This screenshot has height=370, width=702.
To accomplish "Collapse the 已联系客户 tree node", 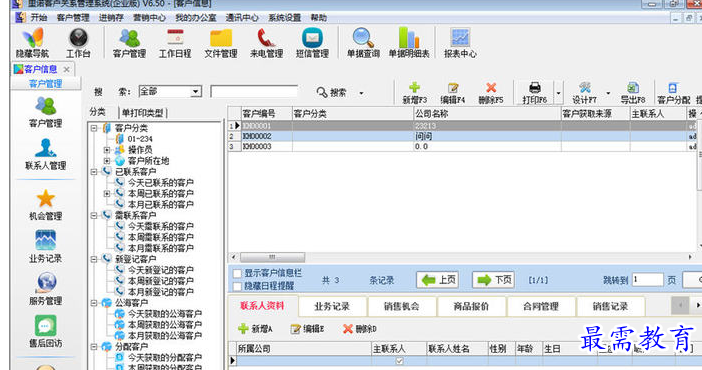I will click(94, 172).
